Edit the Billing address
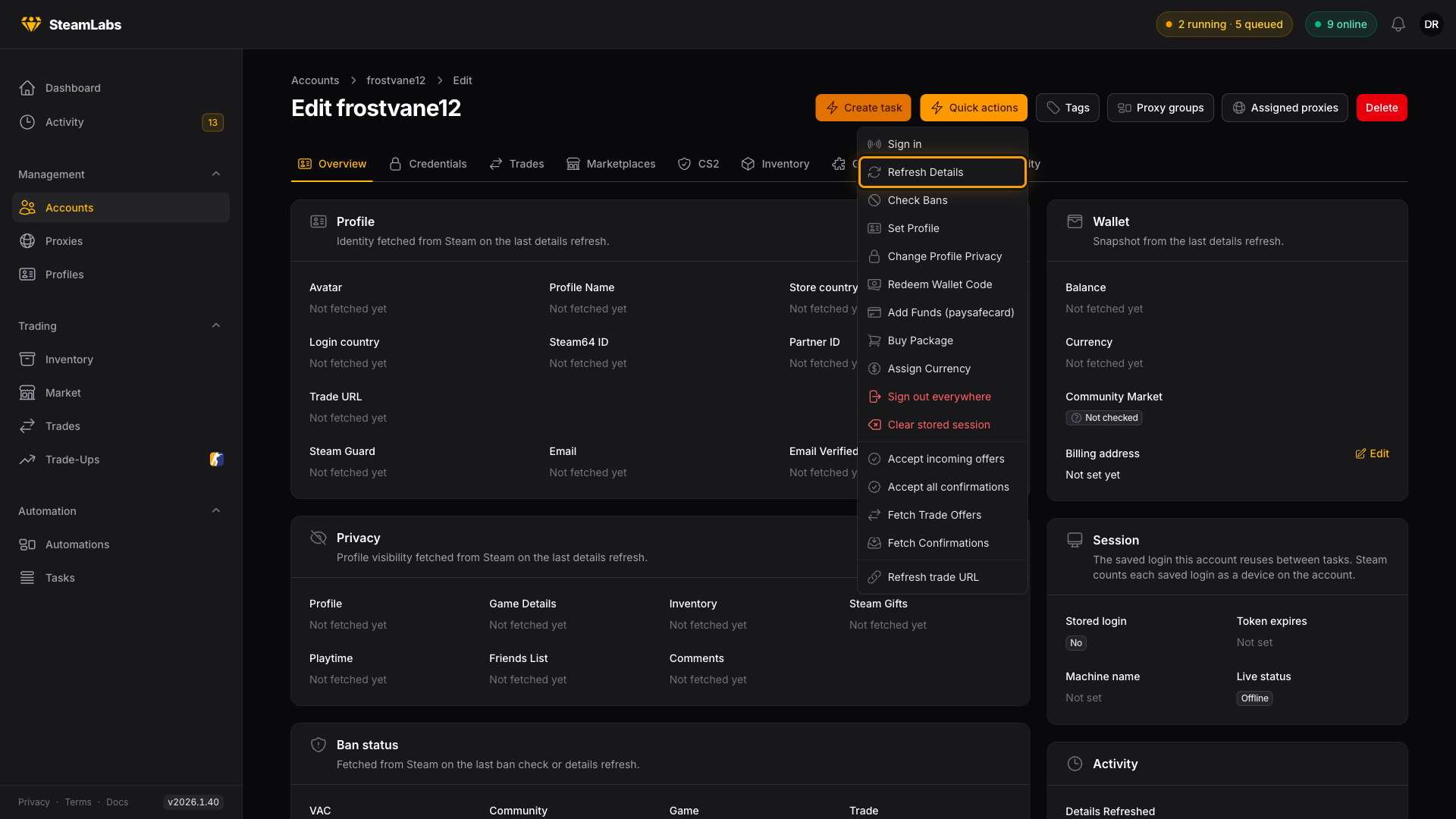Screen dimensions: 1456x819 [x=1372, y=453]
